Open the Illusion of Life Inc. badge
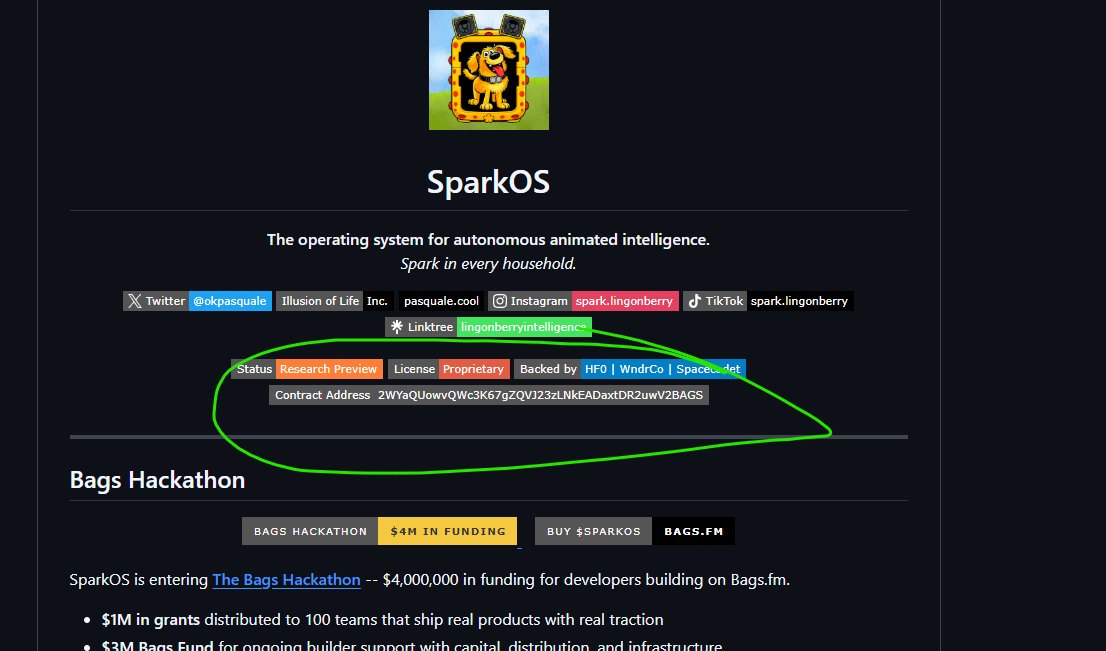Image resolution: width=1106 pixels, height=651 pixels. pyautogui.click(x=334, y=301)
